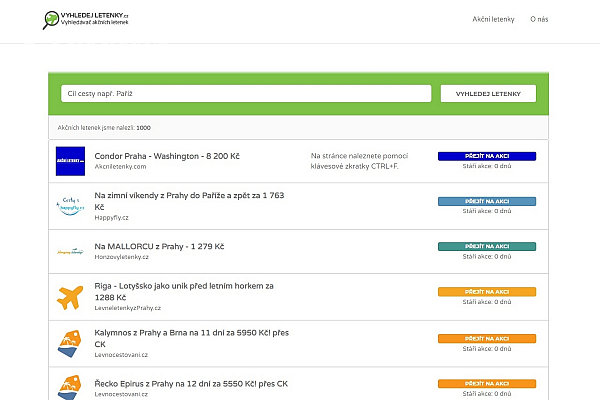Click Levnocestovani.cz link under Kalymnos
Screen dimensions: 600x400
point(121,355)
